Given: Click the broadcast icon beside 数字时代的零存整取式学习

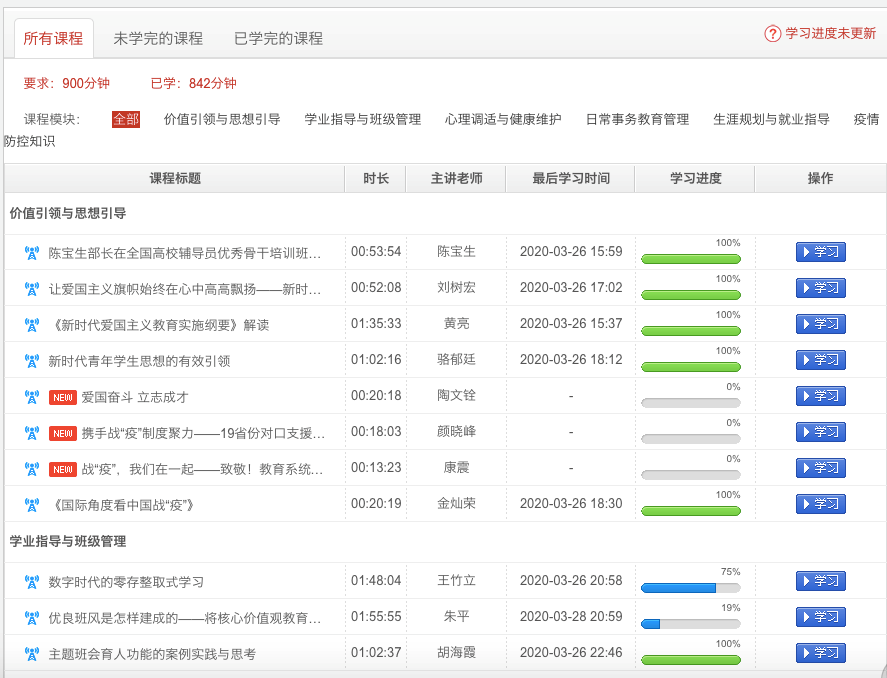Looking at the screenshot, I should tap(31, 581).
